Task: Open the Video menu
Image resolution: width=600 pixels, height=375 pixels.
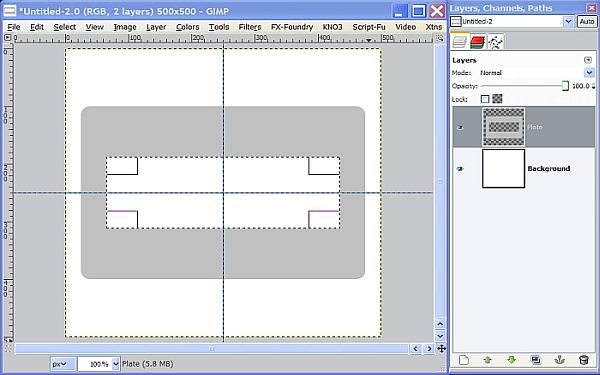Action: 406,27
